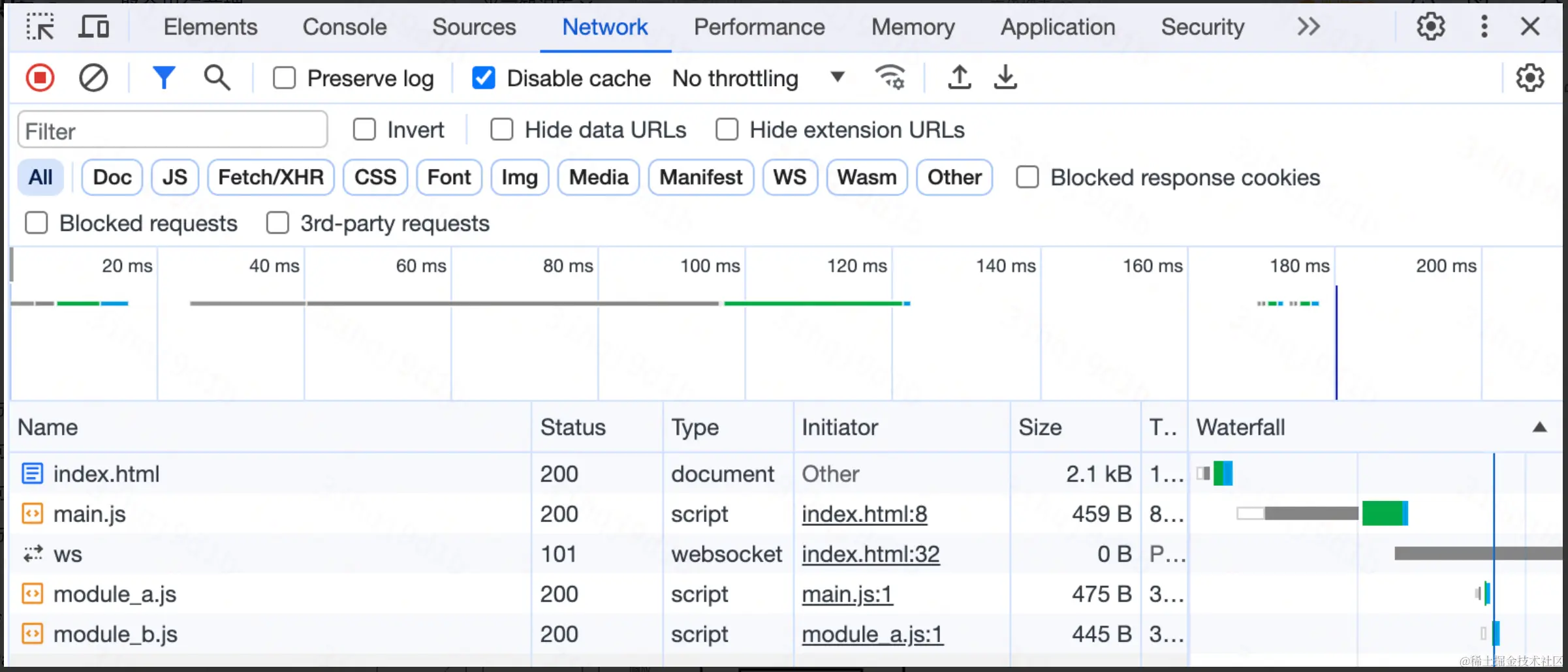Click the Filter text input field
This screenshot has height=672, width=1568.
(x=172, y=130)
